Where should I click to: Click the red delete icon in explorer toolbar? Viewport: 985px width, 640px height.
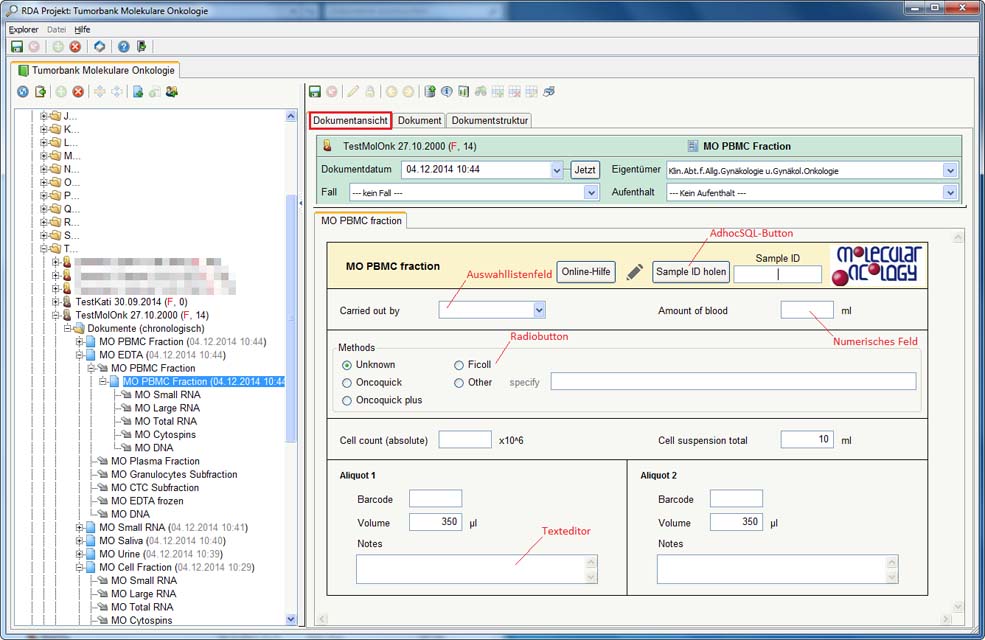point(78,92)
